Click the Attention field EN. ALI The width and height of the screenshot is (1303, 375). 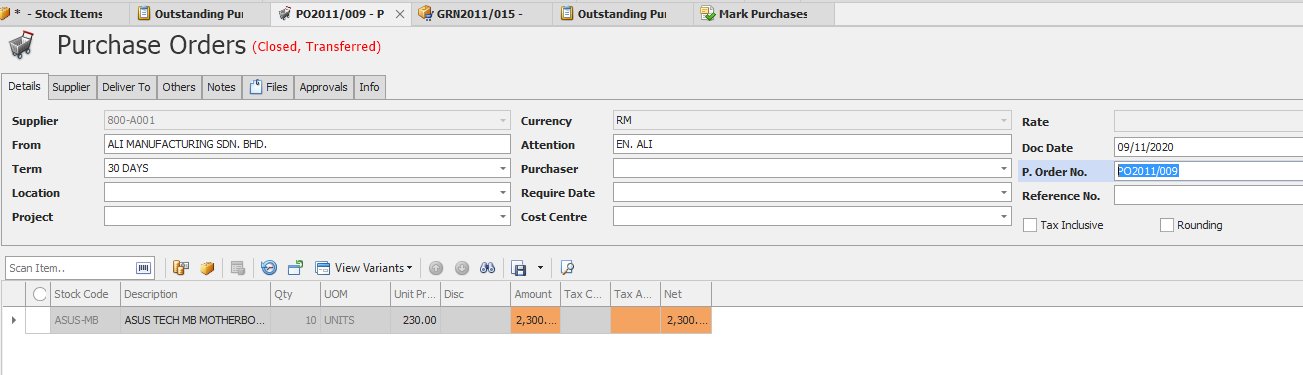pyautogui.click(x=812, y=144)
